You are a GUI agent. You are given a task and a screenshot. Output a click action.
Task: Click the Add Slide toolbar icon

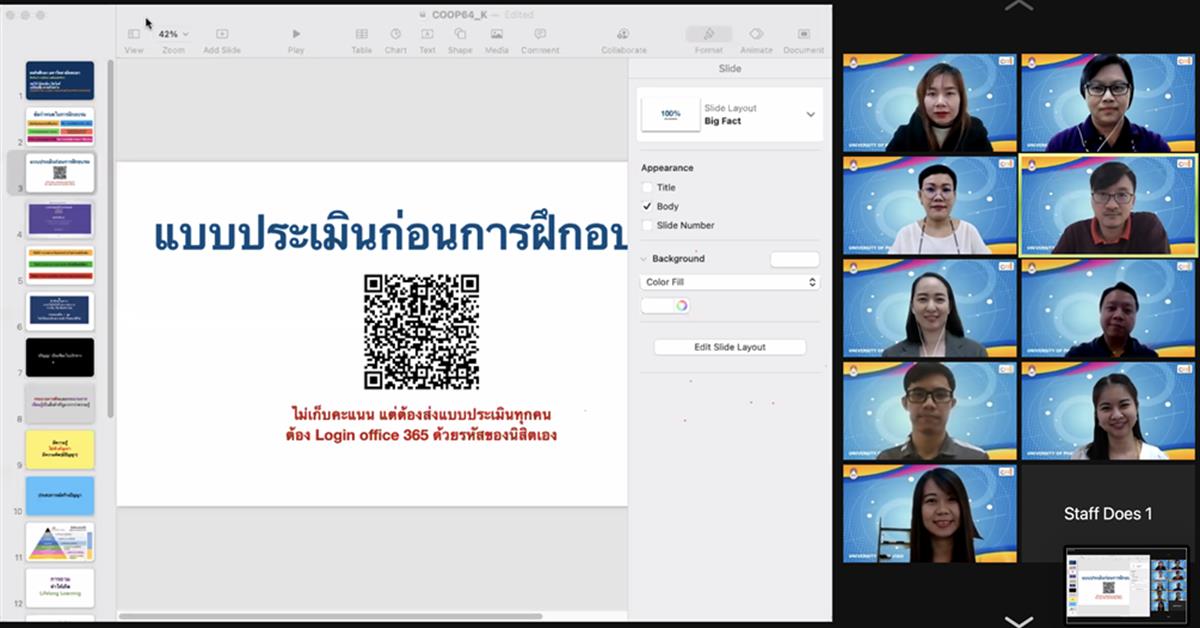tap(222, 34)
